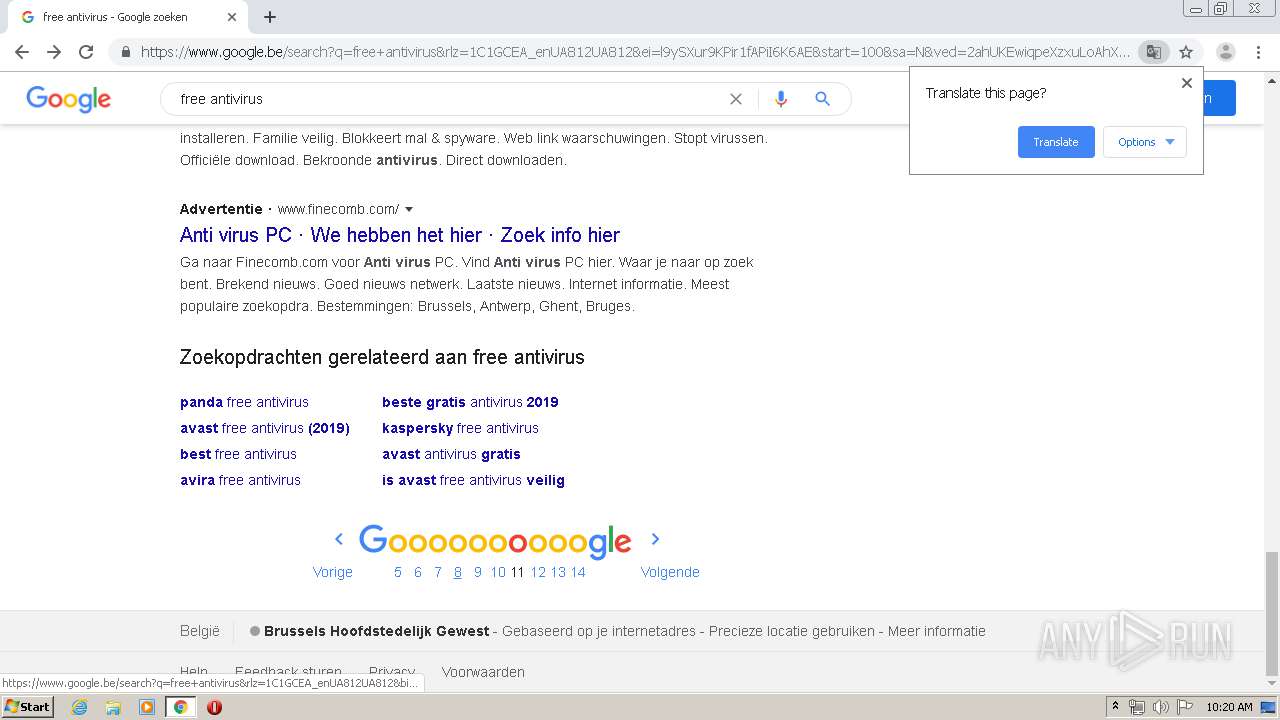Click the previous page chevron arrow
Viewport: 1280px width, 720px height.
click(x=339, y=539)
